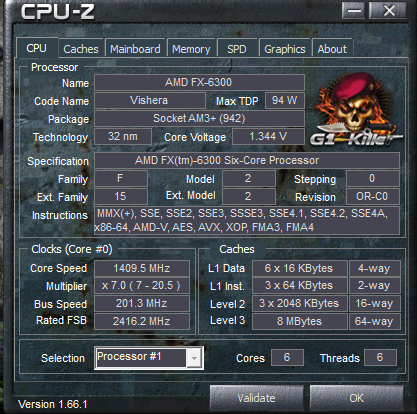
Task: Open the Graphics tab
Action: 285,49
